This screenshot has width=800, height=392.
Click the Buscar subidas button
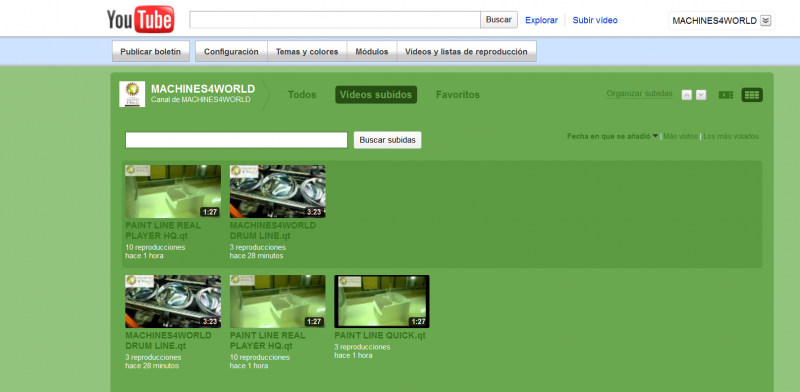(388, 140)
